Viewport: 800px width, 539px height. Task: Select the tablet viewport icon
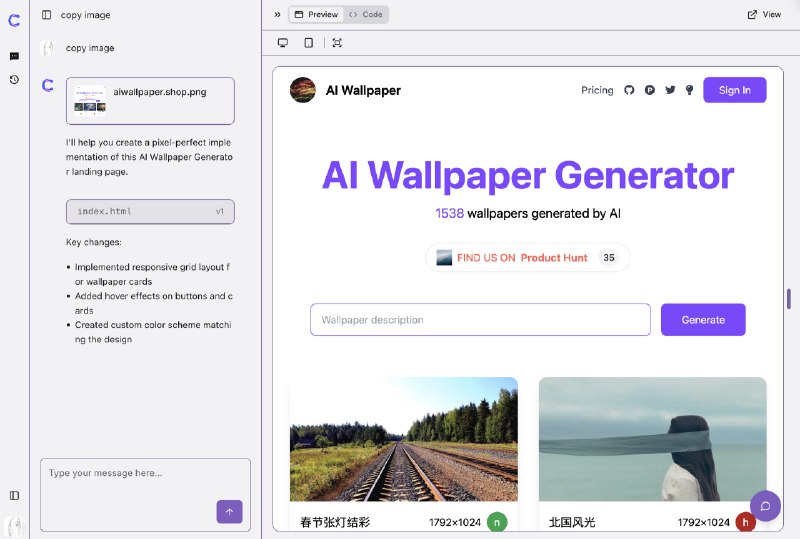point(309,43)
